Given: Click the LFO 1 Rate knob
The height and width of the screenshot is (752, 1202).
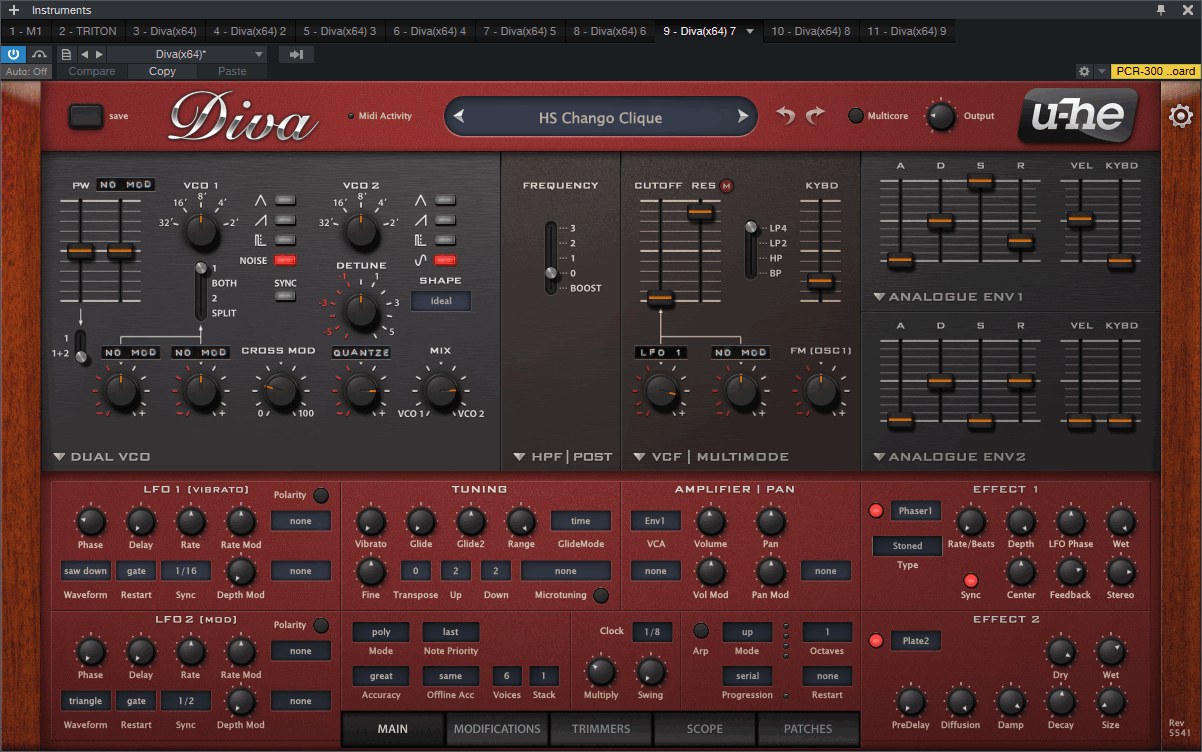Looking at the screenshot, I should point(191,521).
